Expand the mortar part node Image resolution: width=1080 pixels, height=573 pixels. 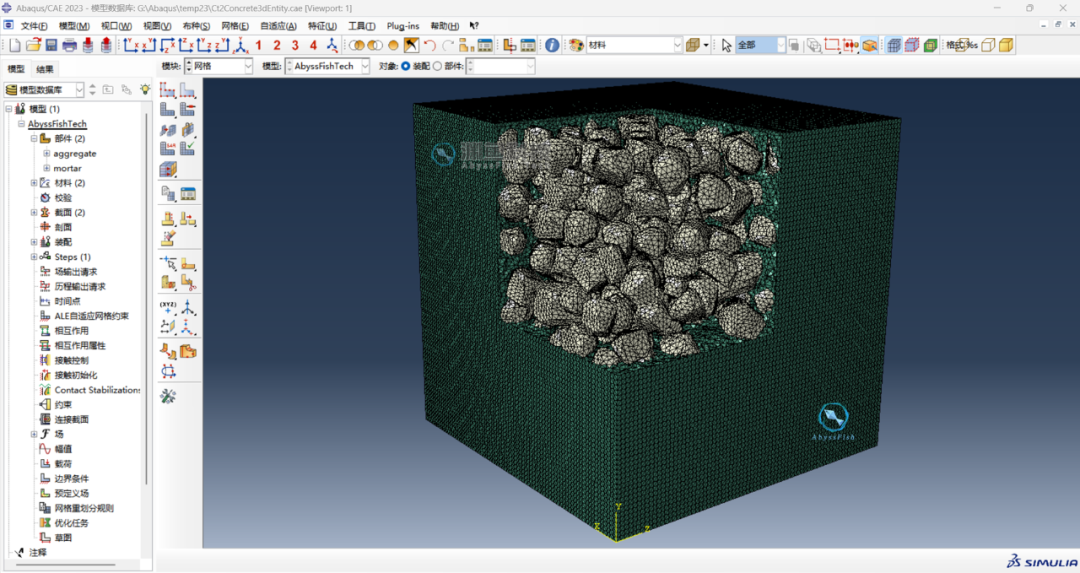click(47, 168)
